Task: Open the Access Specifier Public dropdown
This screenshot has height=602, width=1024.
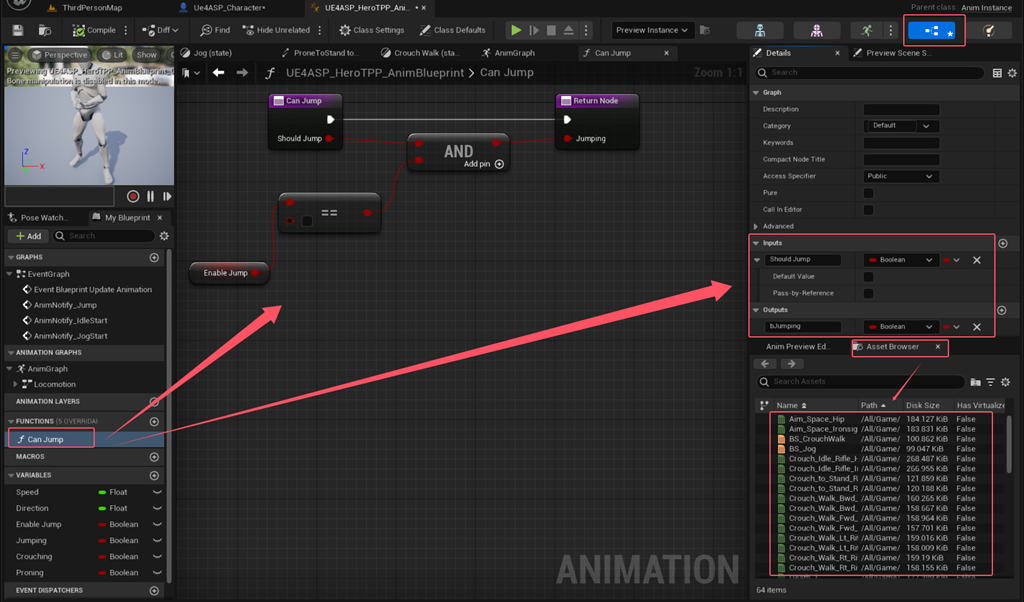Action: (x=901, y=176)
